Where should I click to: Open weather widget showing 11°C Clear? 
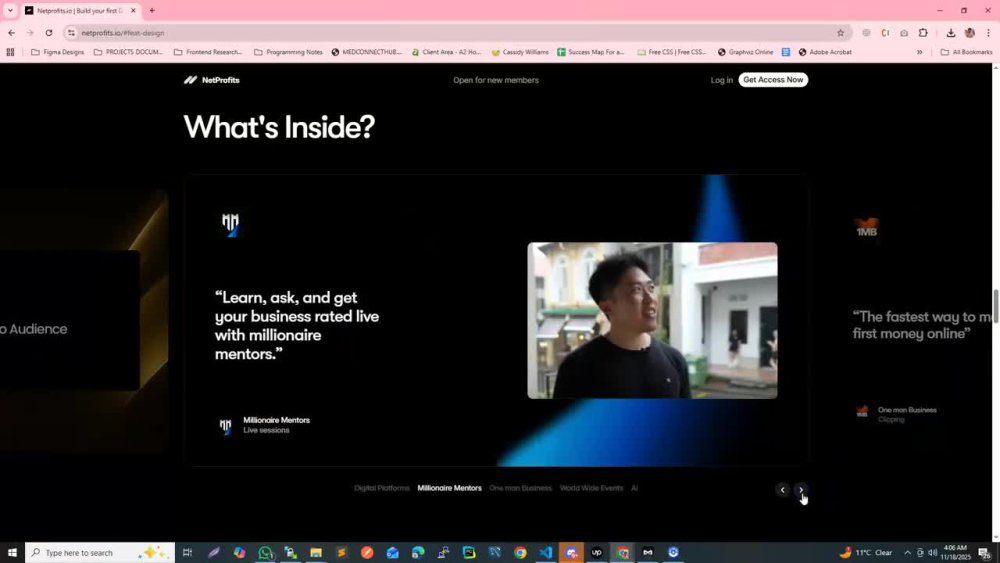[x=867, y=552]
